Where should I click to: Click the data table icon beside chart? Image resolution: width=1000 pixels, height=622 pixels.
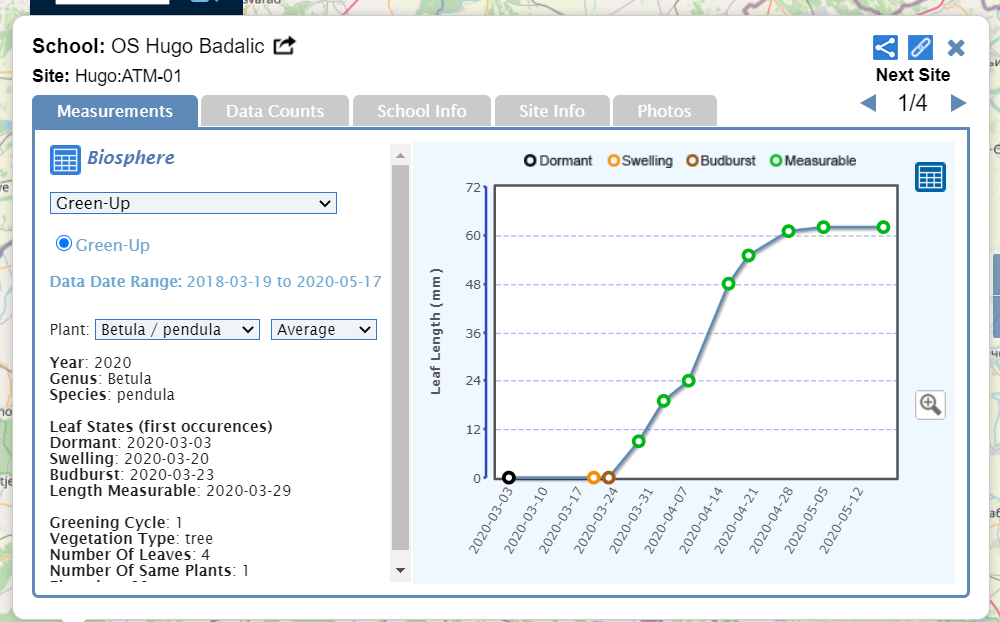pyautogui.click(x=930, y=177)
